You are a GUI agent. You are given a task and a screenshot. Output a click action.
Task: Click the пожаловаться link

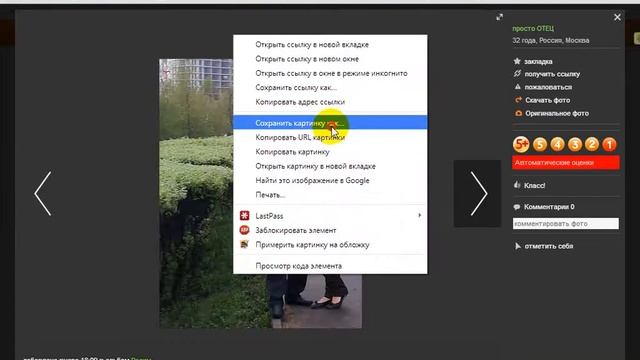(x=548, y=87)
